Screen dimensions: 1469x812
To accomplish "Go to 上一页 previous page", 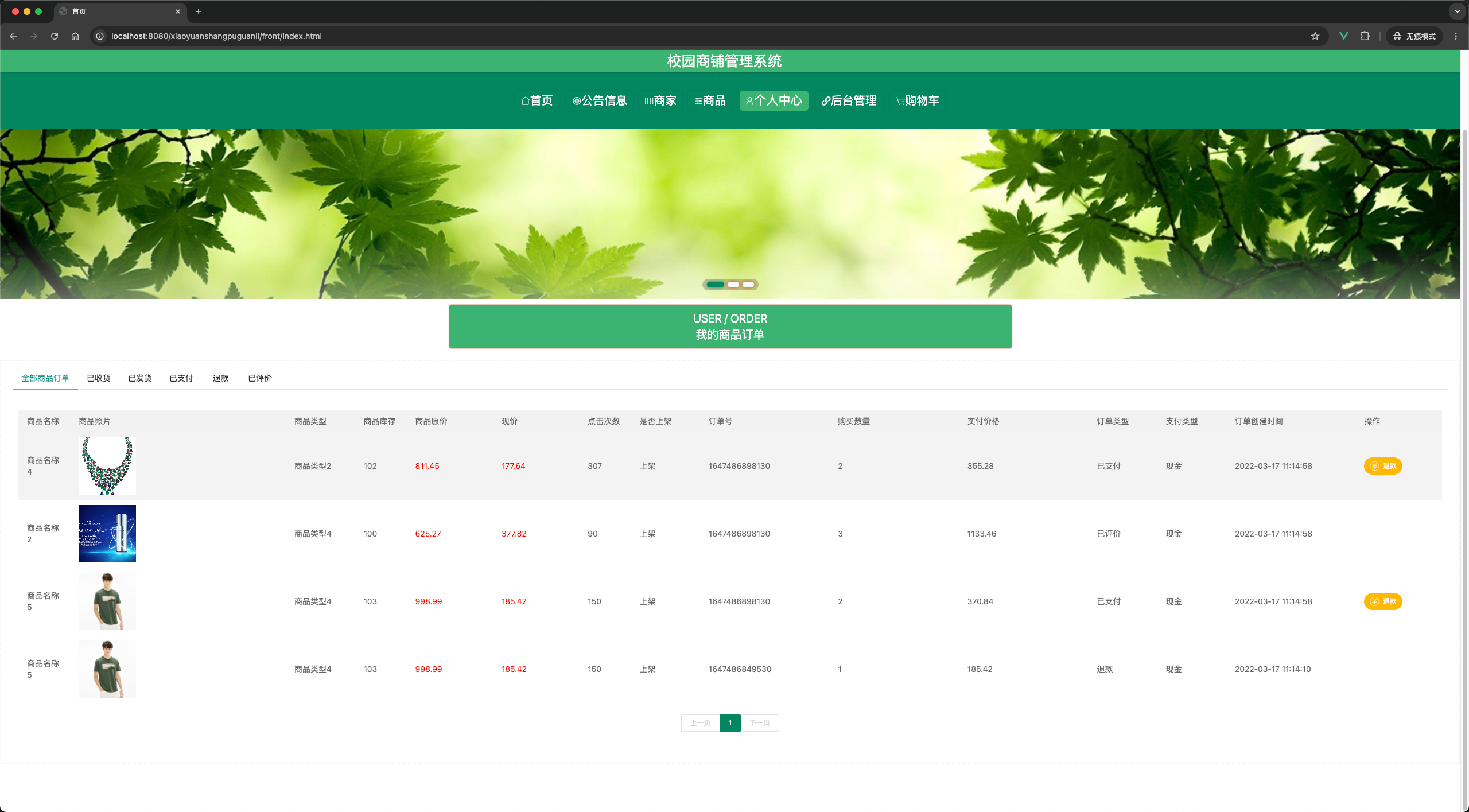I will 700,723.
